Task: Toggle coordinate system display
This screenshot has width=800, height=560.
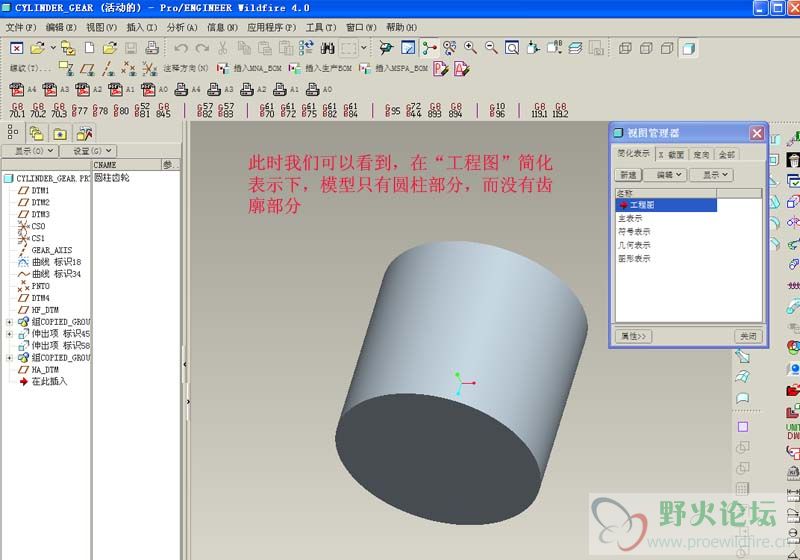Action: pos(149,68)
